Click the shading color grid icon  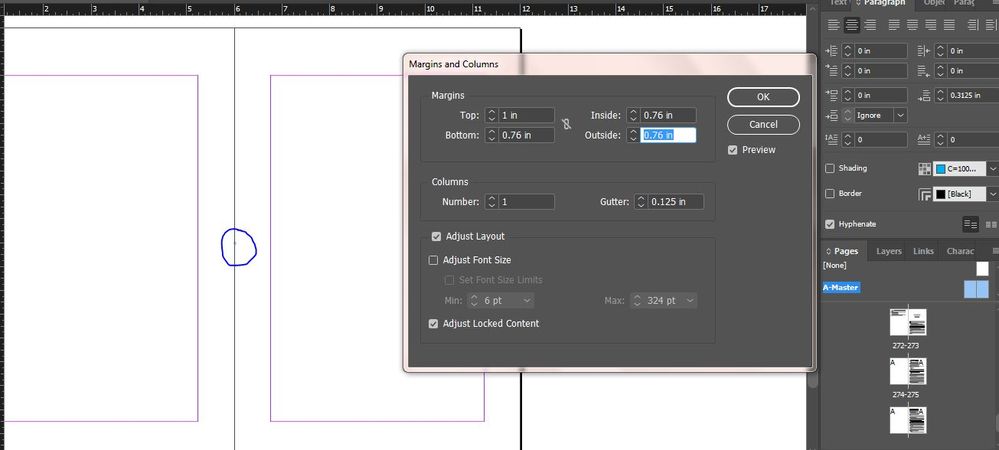924,169
